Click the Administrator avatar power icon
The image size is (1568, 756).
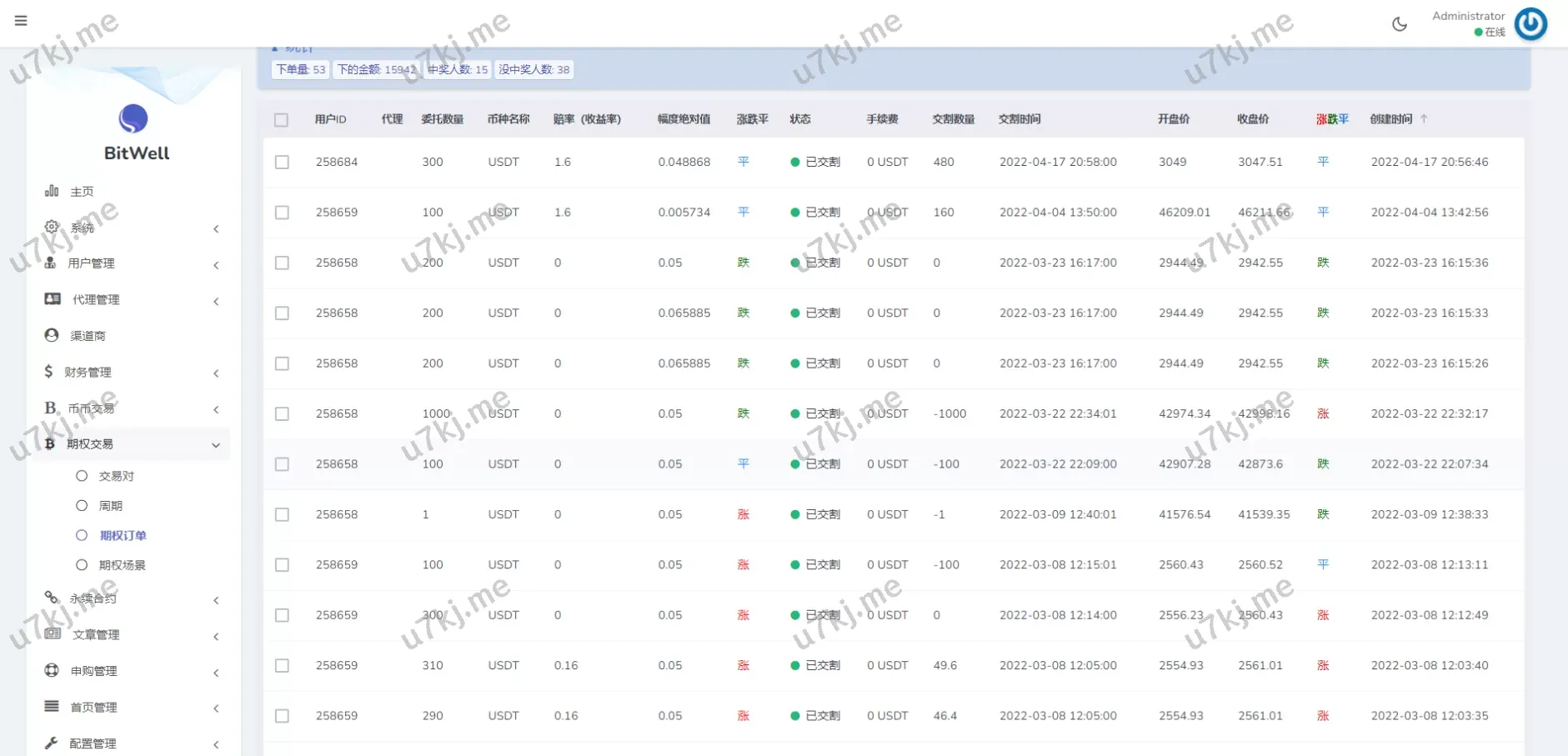point(1530,24)
